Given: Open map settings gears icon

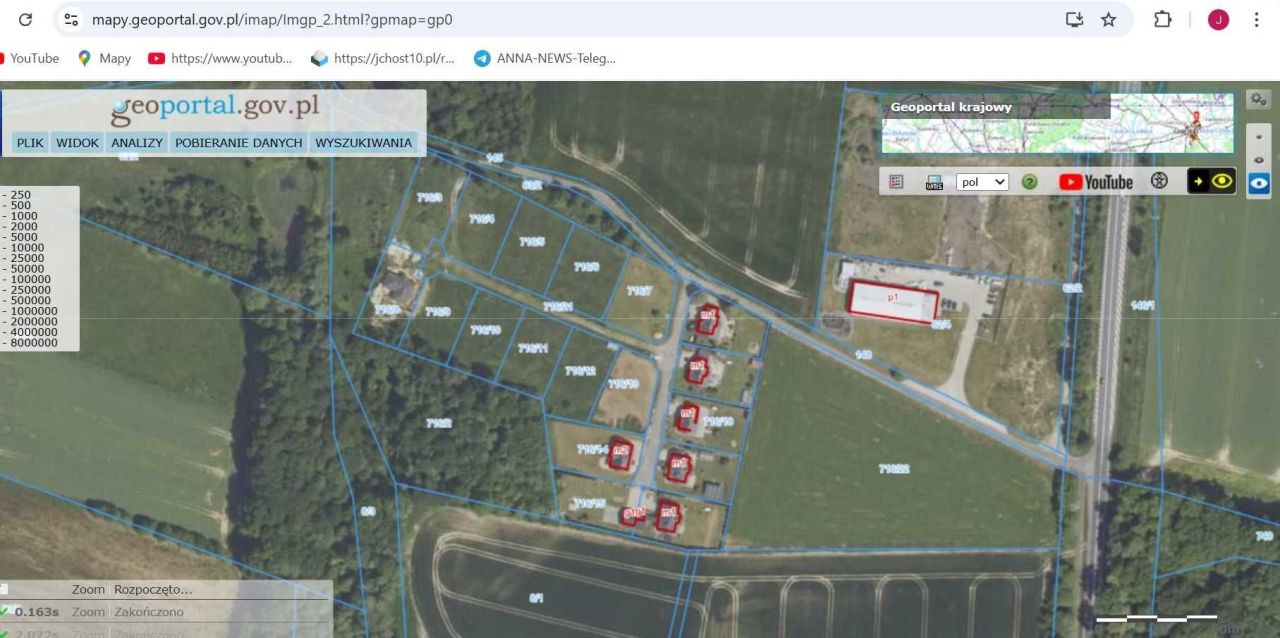Looking at the screenshot, I should coord(1259,99).
